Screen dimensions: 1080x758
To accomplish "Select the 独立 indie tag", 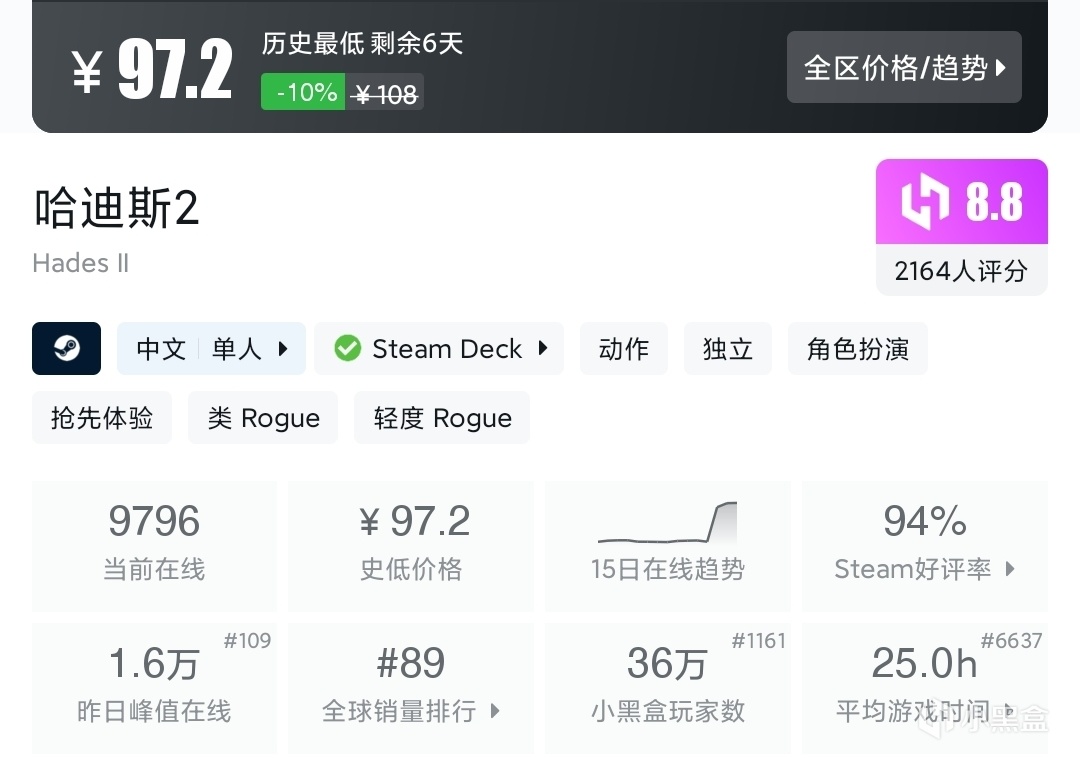I will coord(727,348).
